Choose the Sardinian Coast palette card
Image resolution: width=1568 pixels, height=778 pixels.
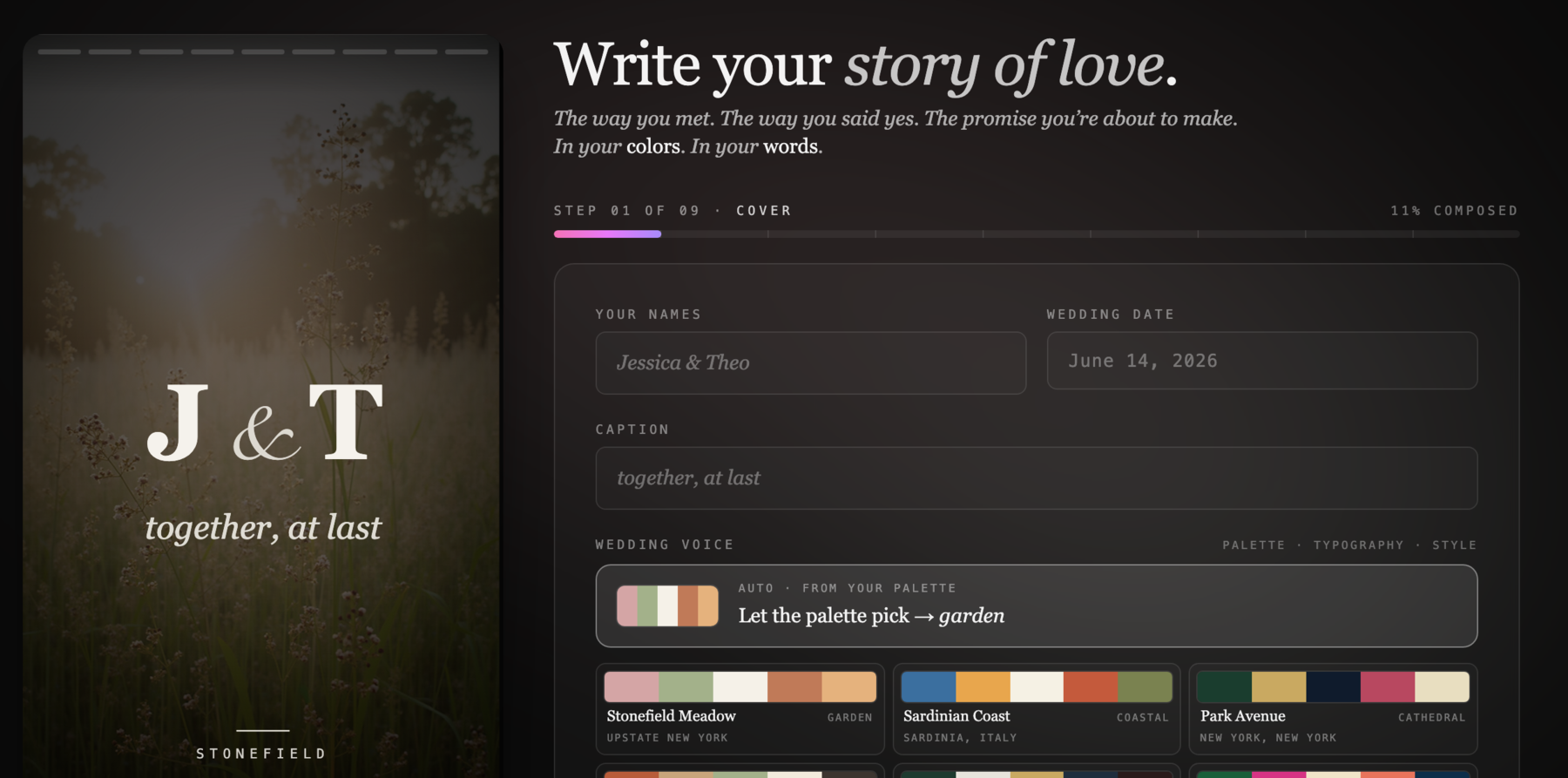click(1036, 708)
